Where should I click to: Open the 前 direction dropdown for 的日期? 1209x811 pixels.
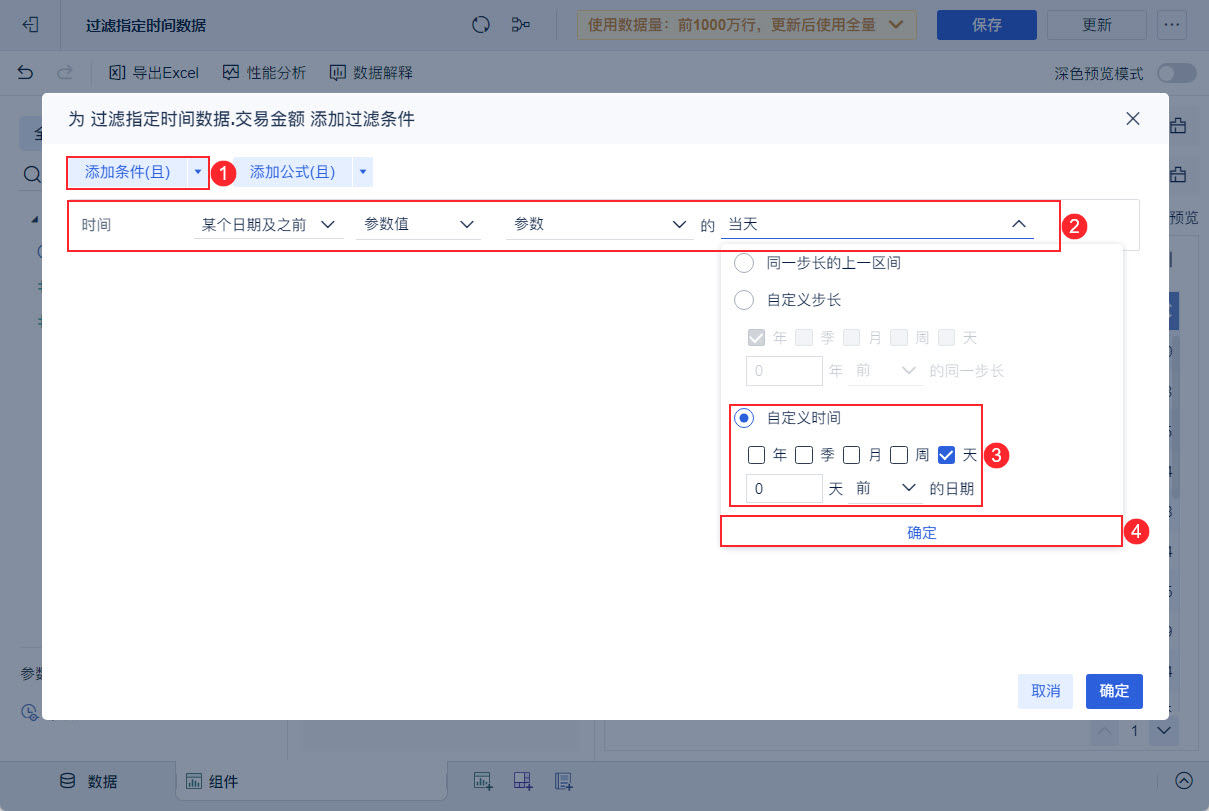[886, 488]
